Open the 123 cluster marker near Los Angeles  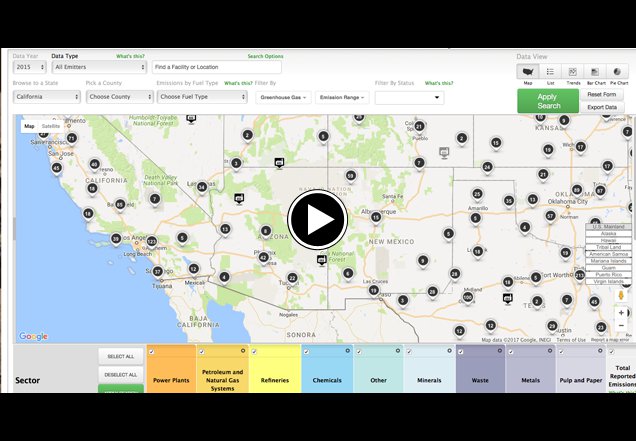[x=151, y=242]
